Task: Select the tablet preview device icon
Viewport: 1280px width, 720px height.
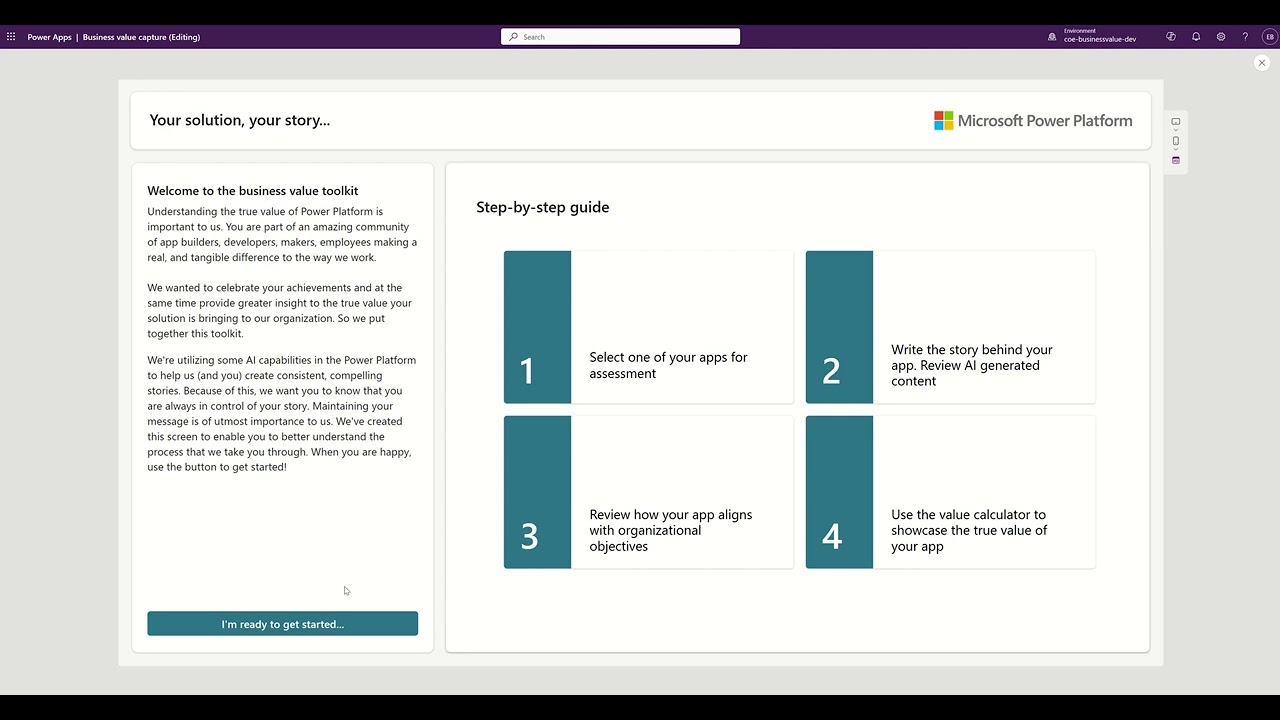Action: [x=1176, y=122]
